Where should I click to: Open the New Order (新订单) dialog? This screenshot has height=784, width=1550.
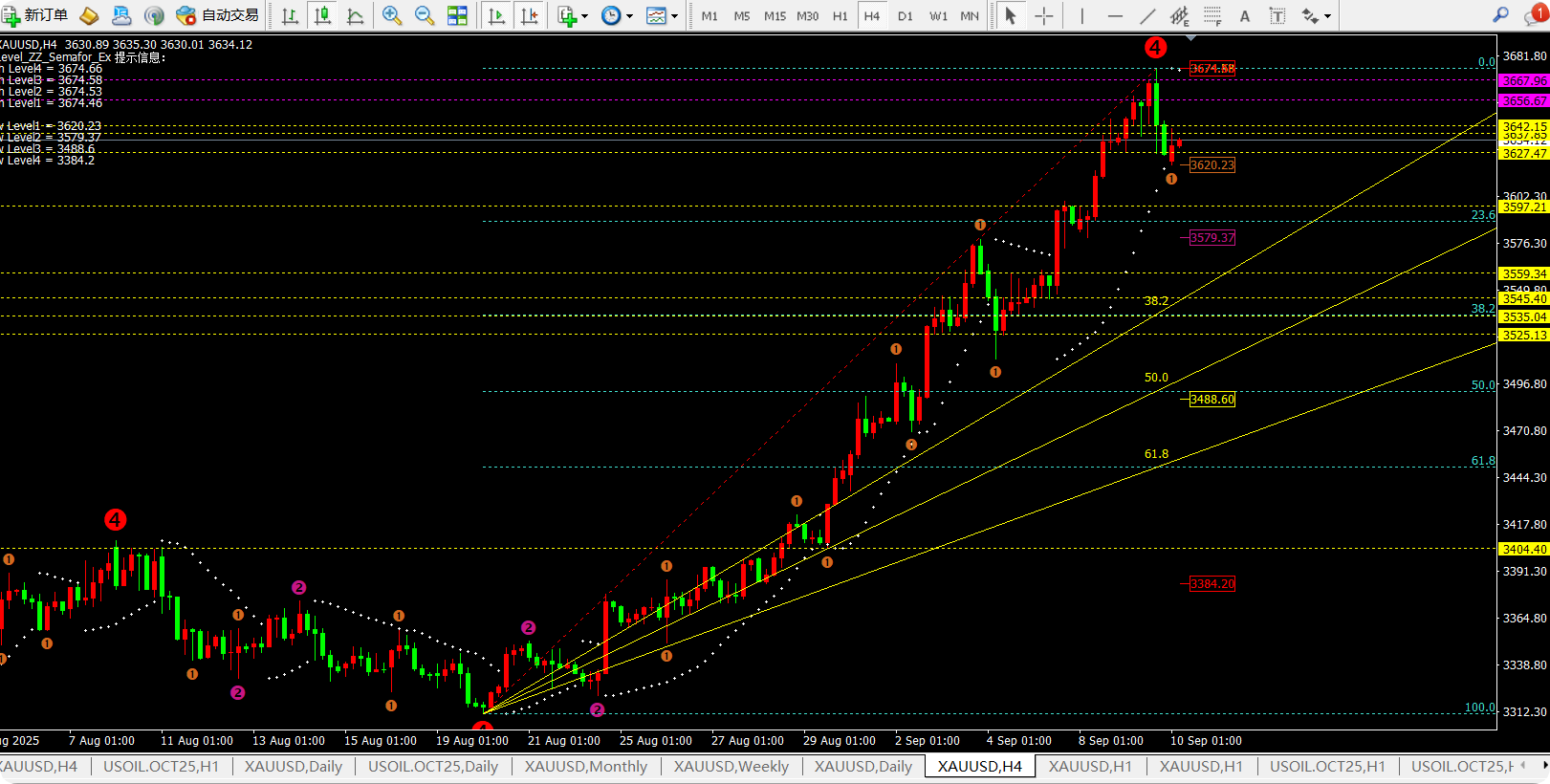(35, 15)
